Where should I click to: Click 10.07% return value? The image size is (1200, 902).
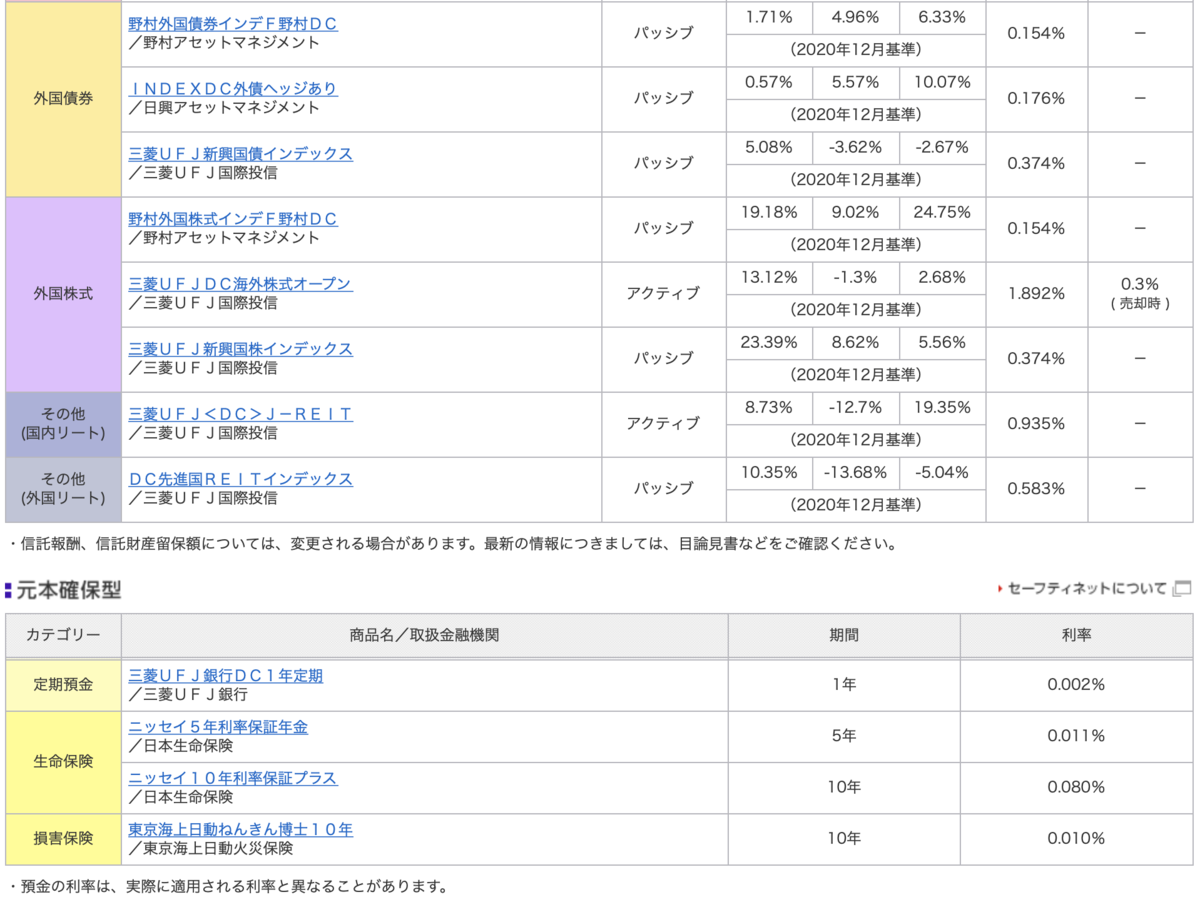click(942, 82)
